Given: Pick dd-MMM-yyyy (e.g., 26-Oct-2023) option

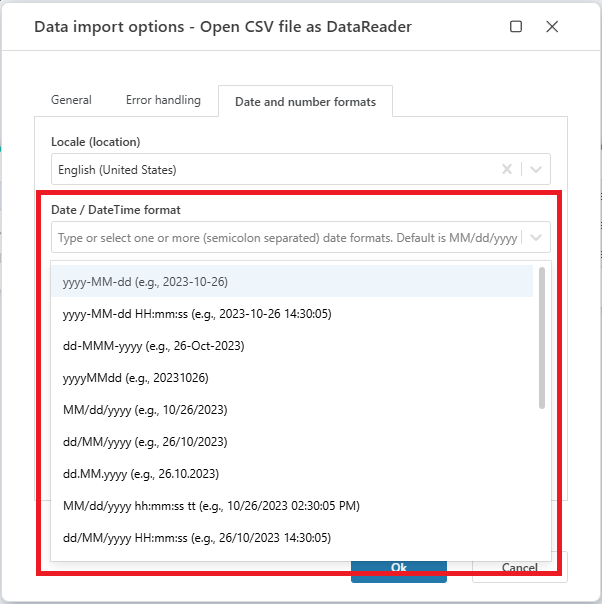Looking at the screenshot, I should click(292, 346).
